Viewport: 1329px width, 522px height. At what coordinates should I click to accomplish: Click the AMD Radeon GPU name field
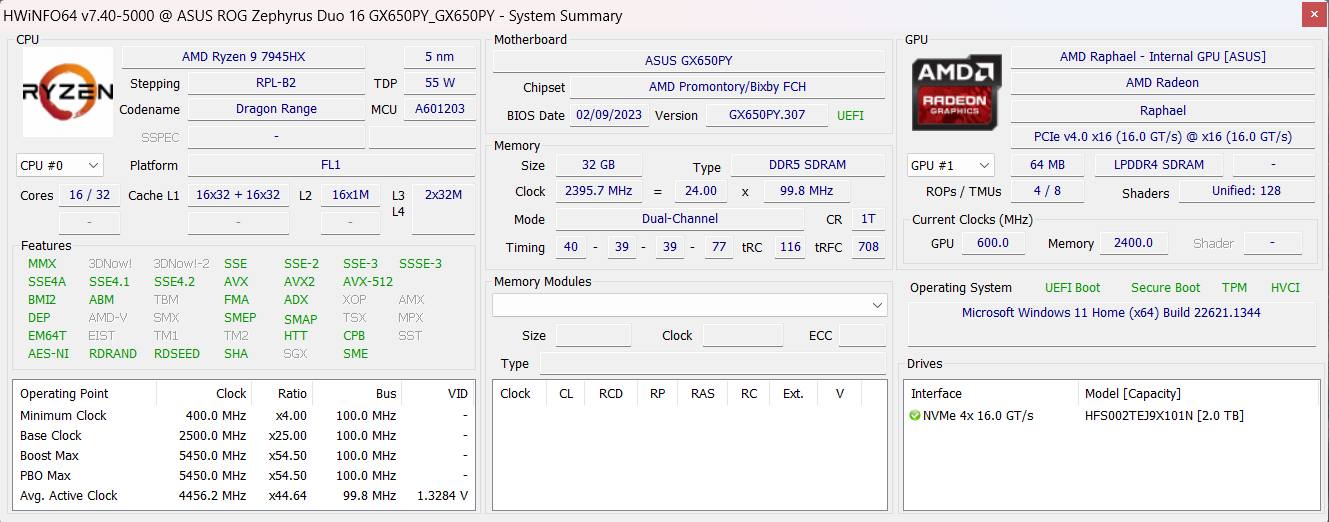(1163, 83)
